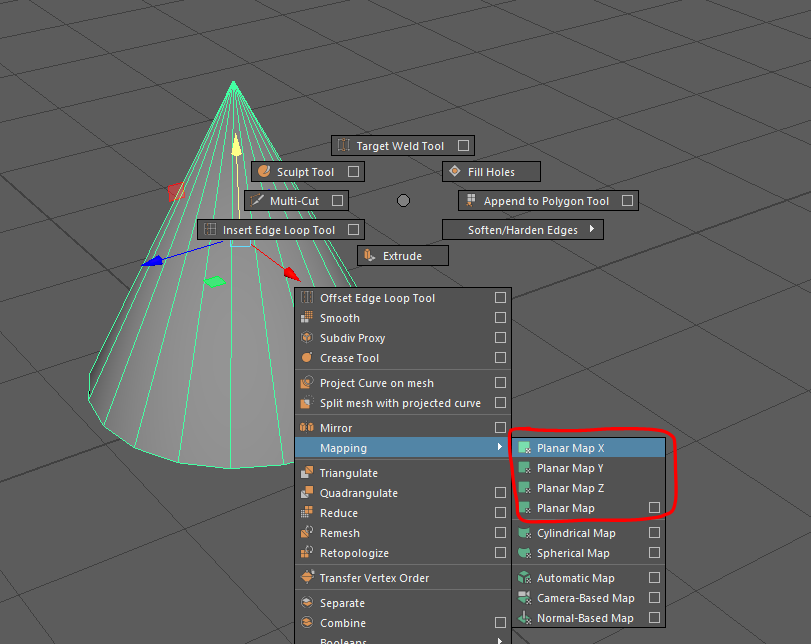Click the Triangulate icon
This screenshot has width=811, height=644.
(x=307, y=472)
